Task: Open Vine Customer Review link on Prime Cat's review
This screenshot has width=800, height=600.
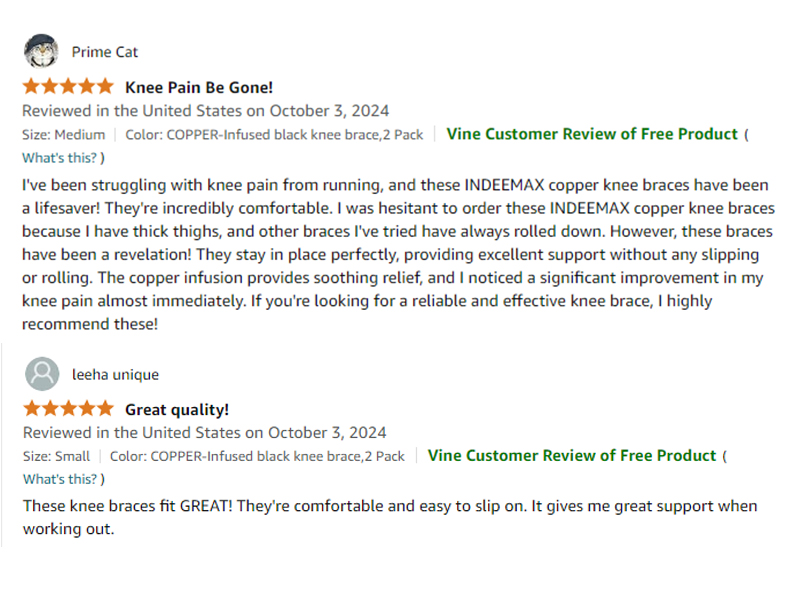Action: 592,134
